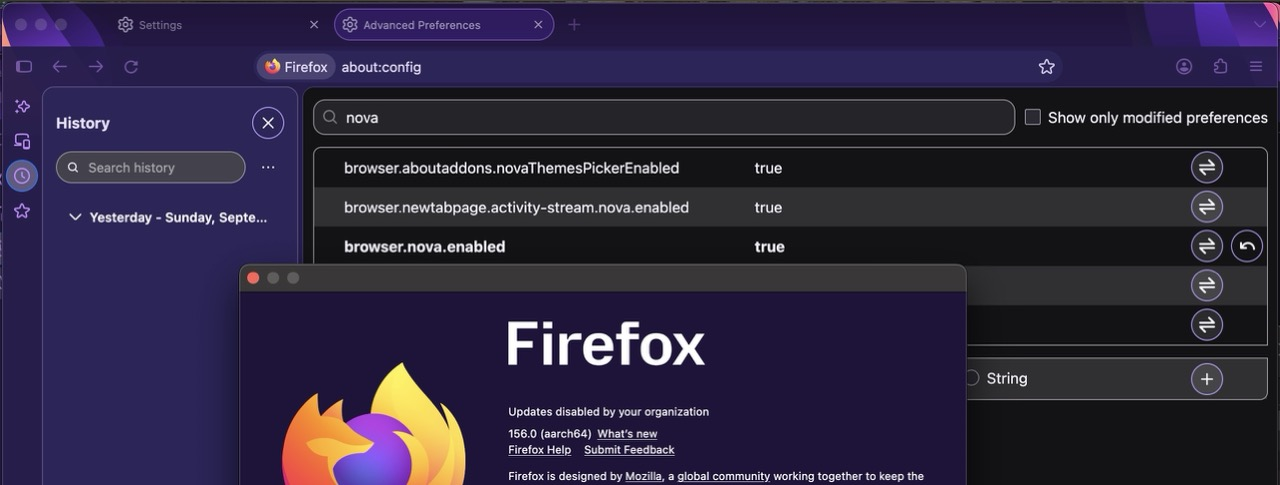1280x485 pixels.
Task: Open the history options three-dot menu
Action: 268,168
